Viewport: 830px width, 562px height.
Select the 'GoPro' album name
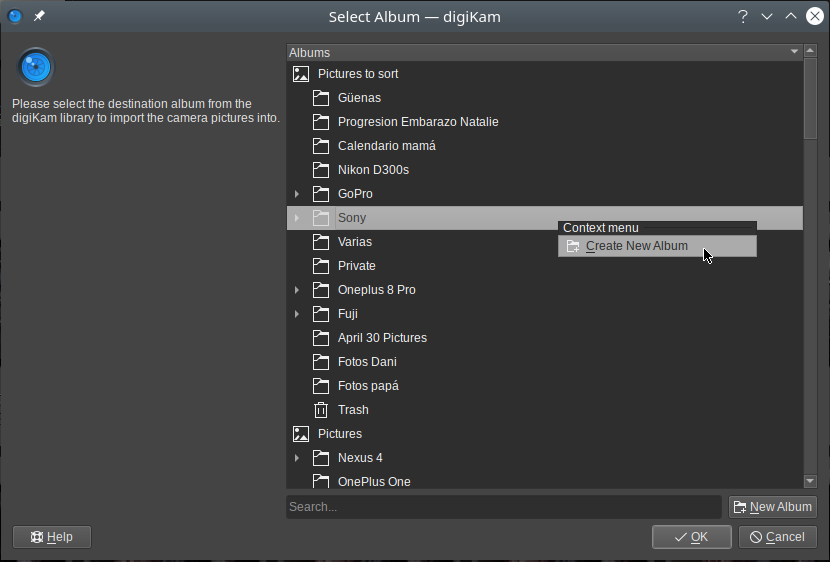tap(355, 194)
